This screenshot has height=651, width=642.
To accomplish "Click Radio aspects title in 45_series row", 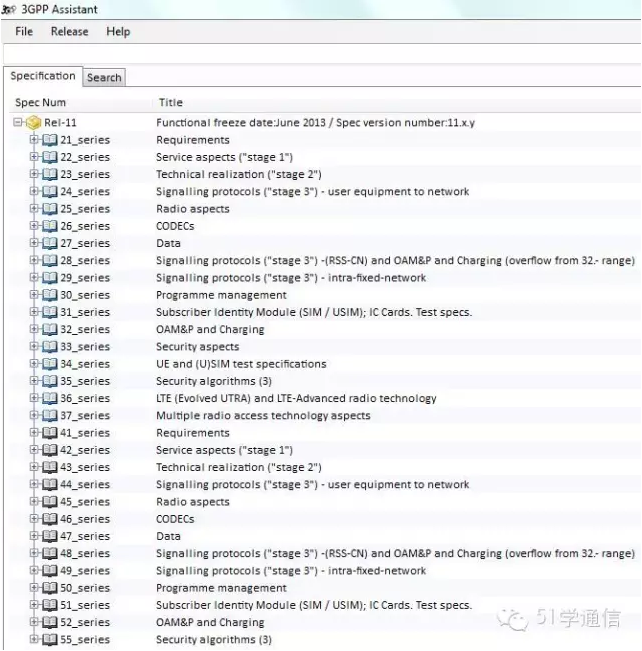I will [193, 502].
